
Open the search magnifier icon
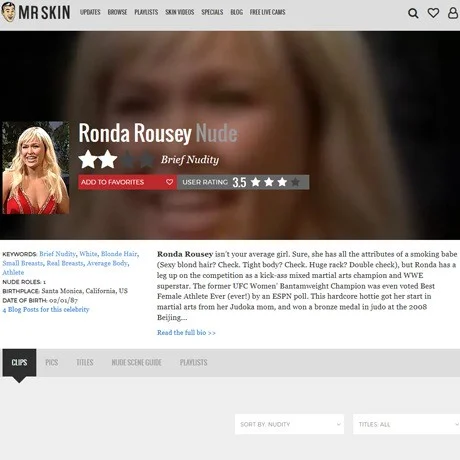point(413,13)
